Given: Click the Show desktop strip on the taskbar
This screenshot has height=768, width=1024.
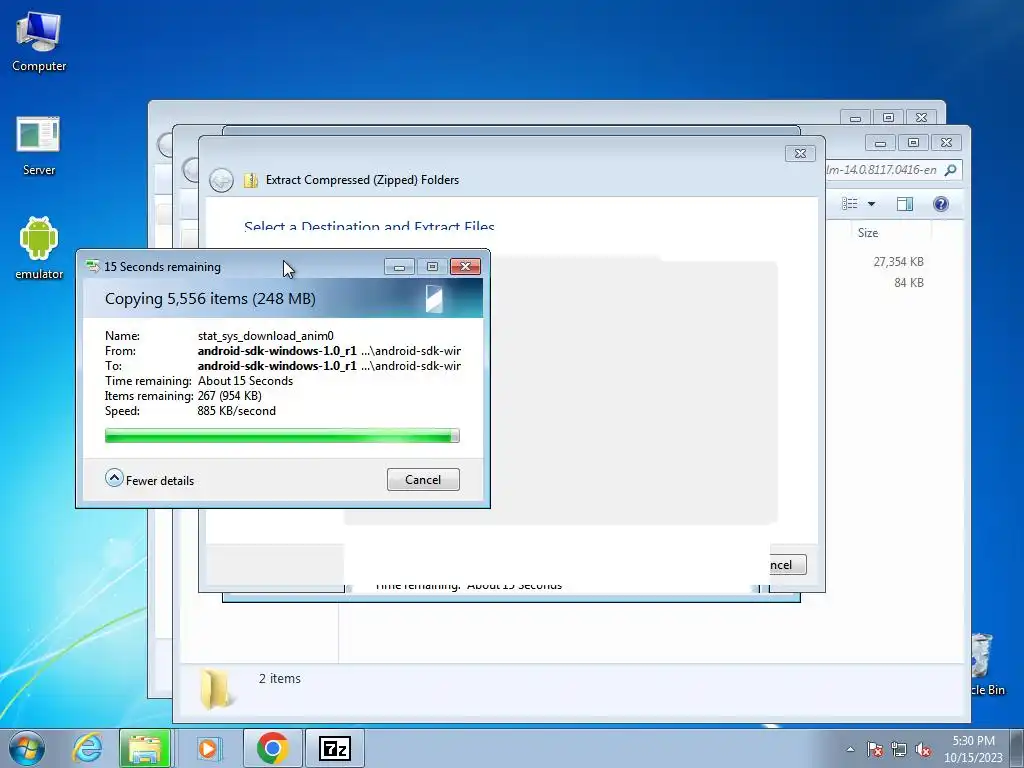Looking at the screenshot, I should [1017, 748].
